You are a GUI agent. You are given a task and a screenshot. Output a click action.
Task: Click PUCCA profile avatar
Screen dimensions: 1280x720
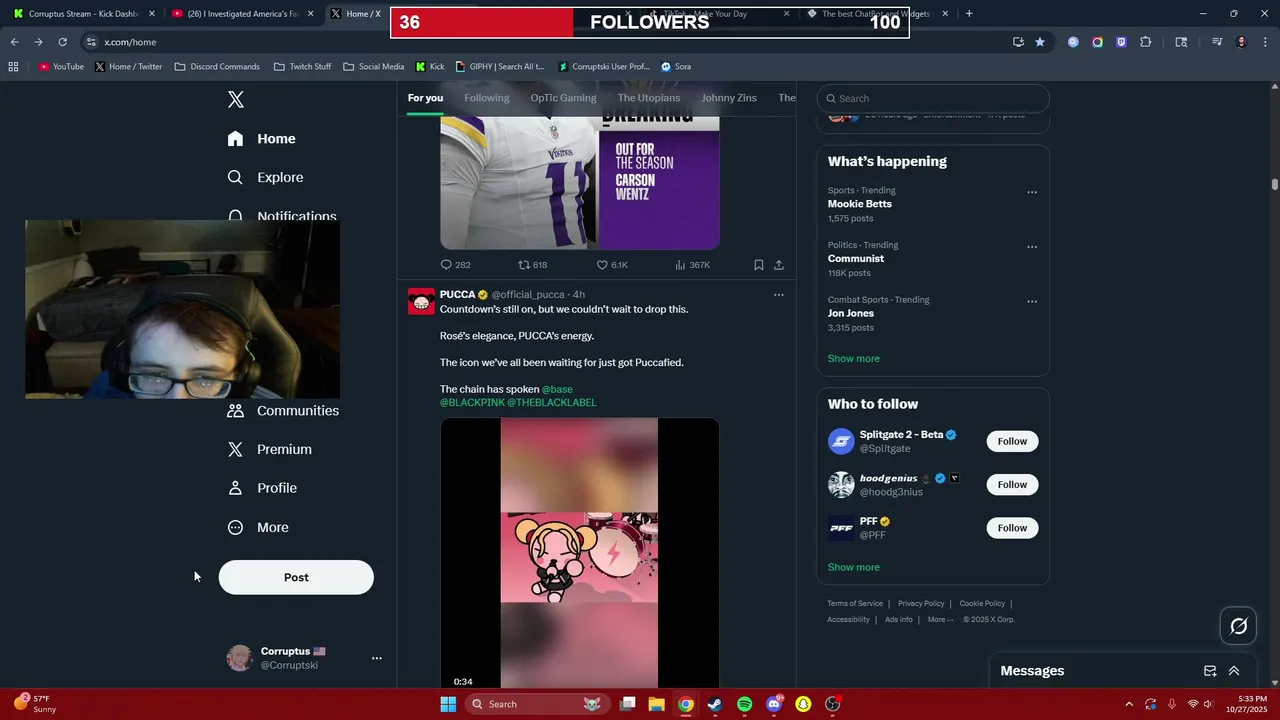click(x=421, y=301)
